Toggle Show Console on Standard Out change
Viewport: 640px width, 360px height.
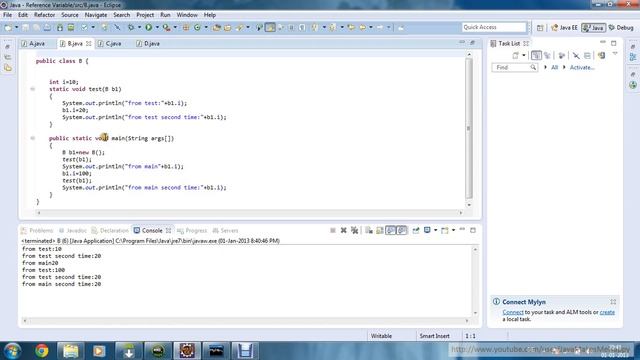(x=391, y=231)
